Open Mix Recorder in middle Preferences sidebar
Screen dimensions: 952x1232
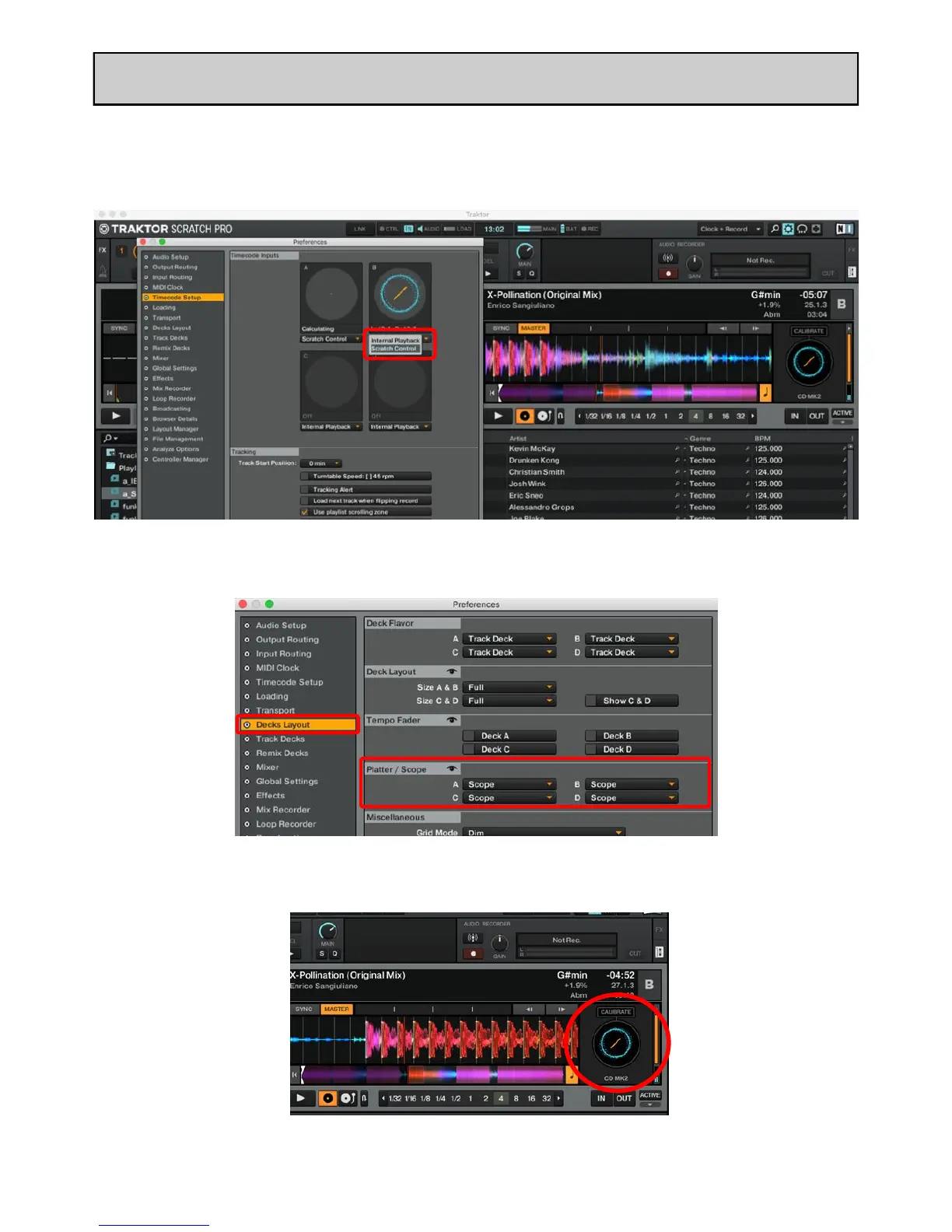pos(283,810)
